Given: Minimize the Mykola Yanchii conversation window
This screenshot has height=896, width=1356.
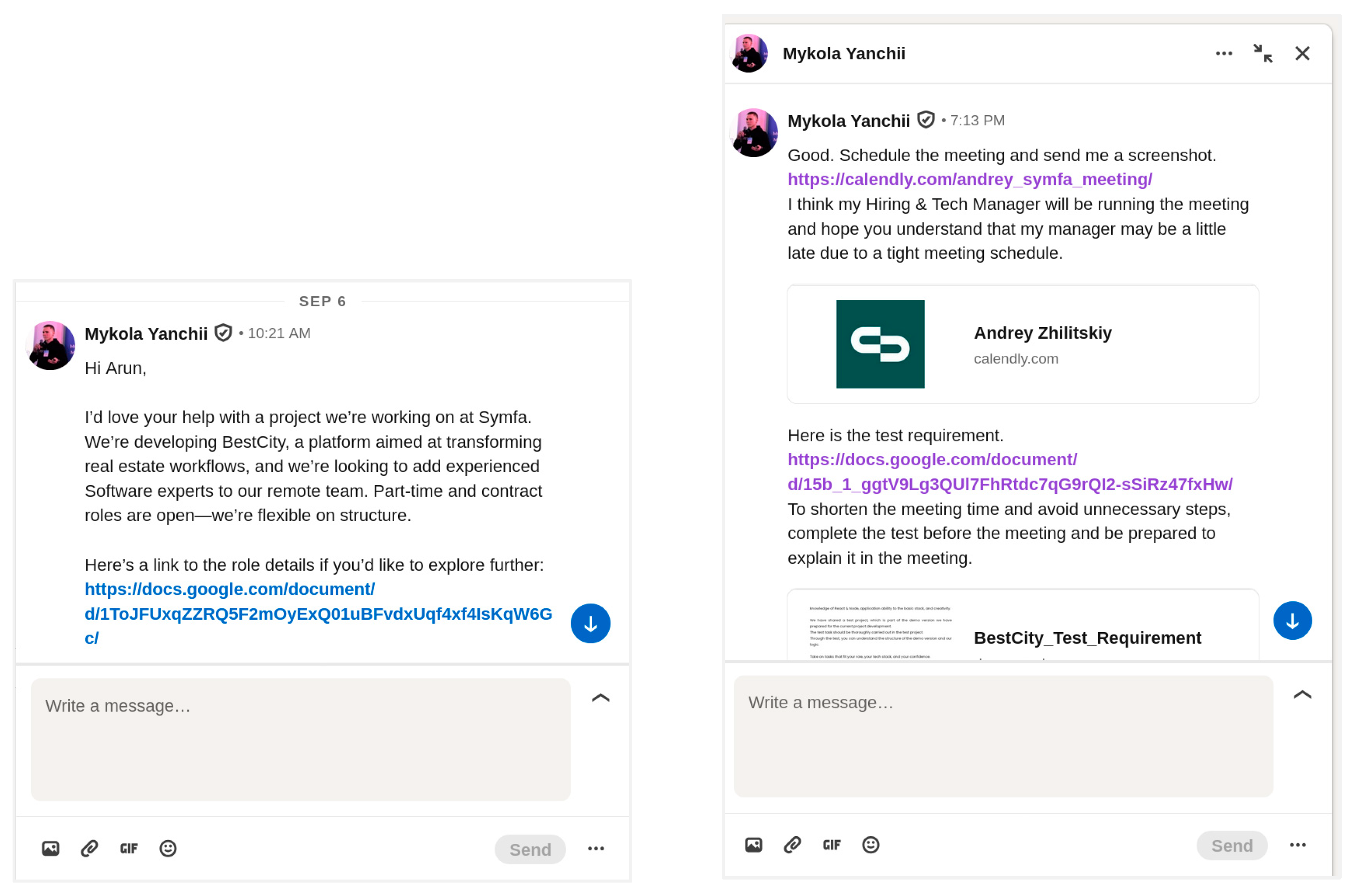Looking at the screenshot, I should (1262, 53).
